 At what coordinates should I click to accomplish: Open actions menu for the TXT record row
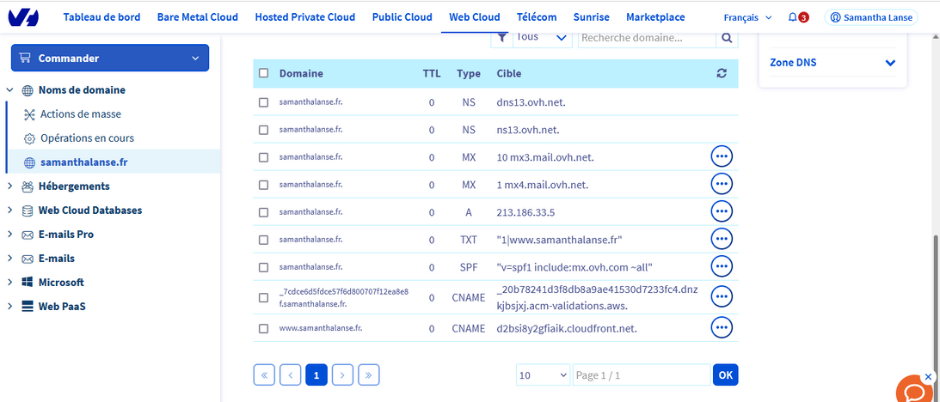click(722, 239)
